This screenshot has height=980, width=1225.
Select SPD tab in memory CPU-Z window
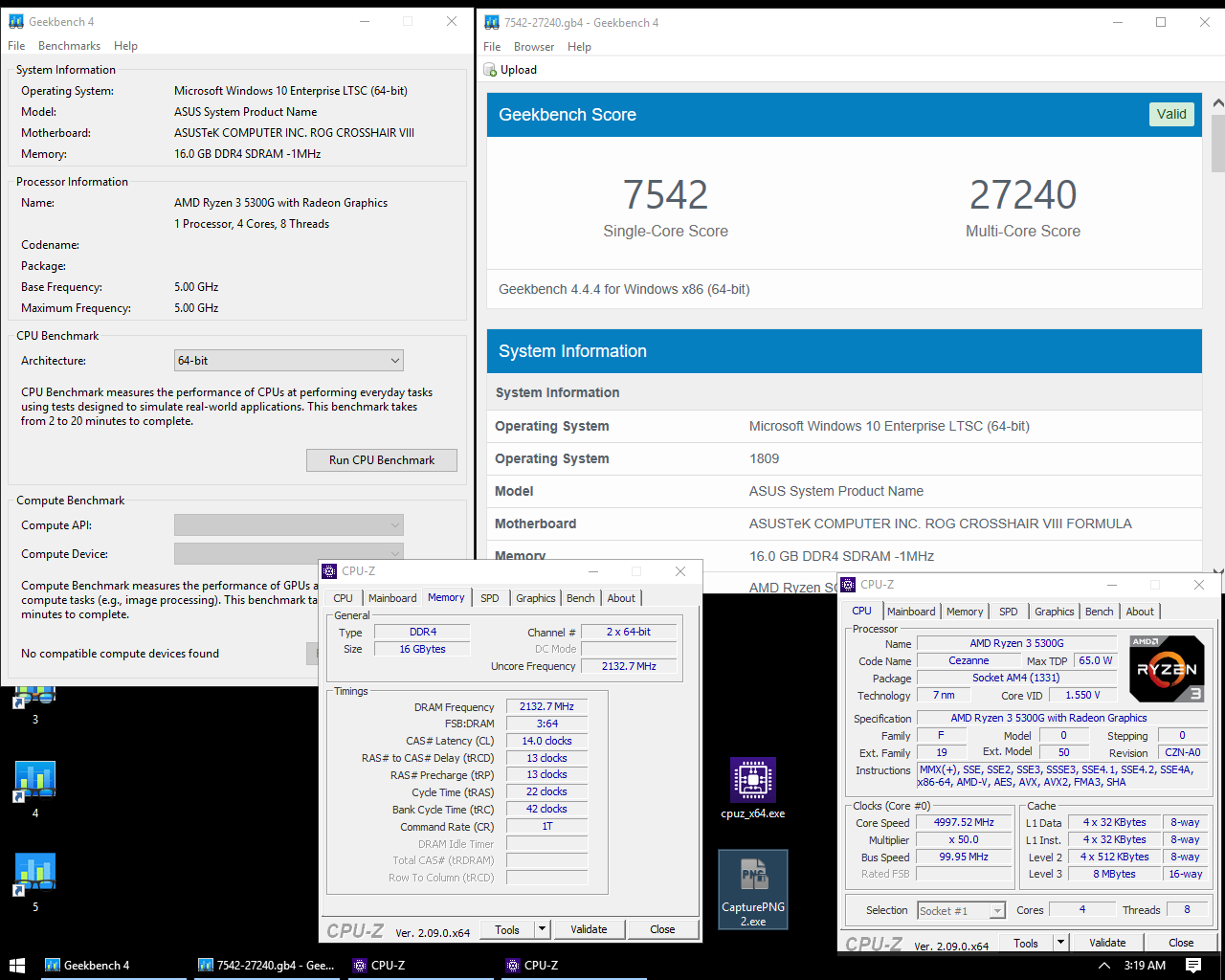(x=490, y=598)
